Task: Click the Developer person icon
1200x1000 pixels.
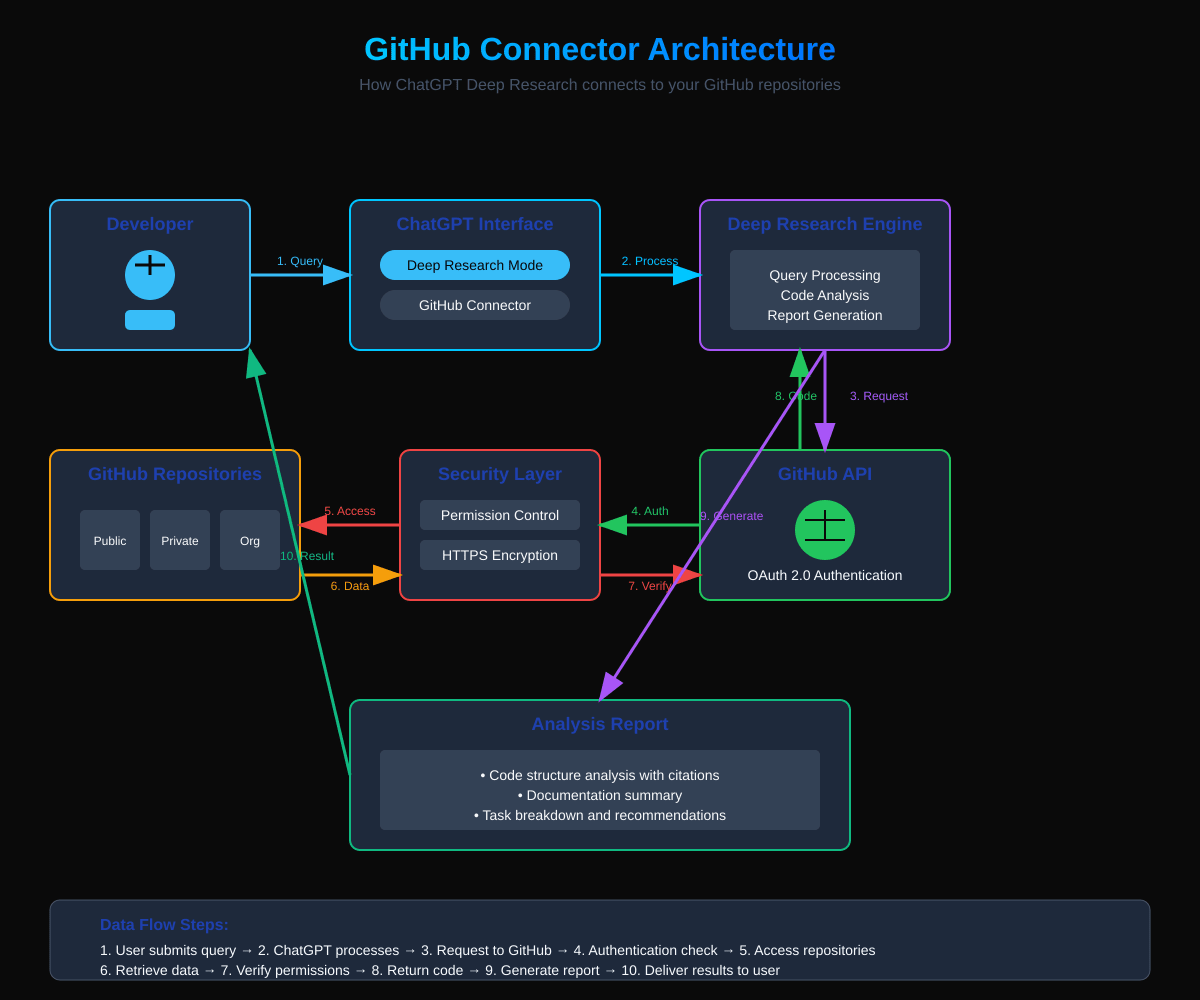Action: click(x=150, y=289)
